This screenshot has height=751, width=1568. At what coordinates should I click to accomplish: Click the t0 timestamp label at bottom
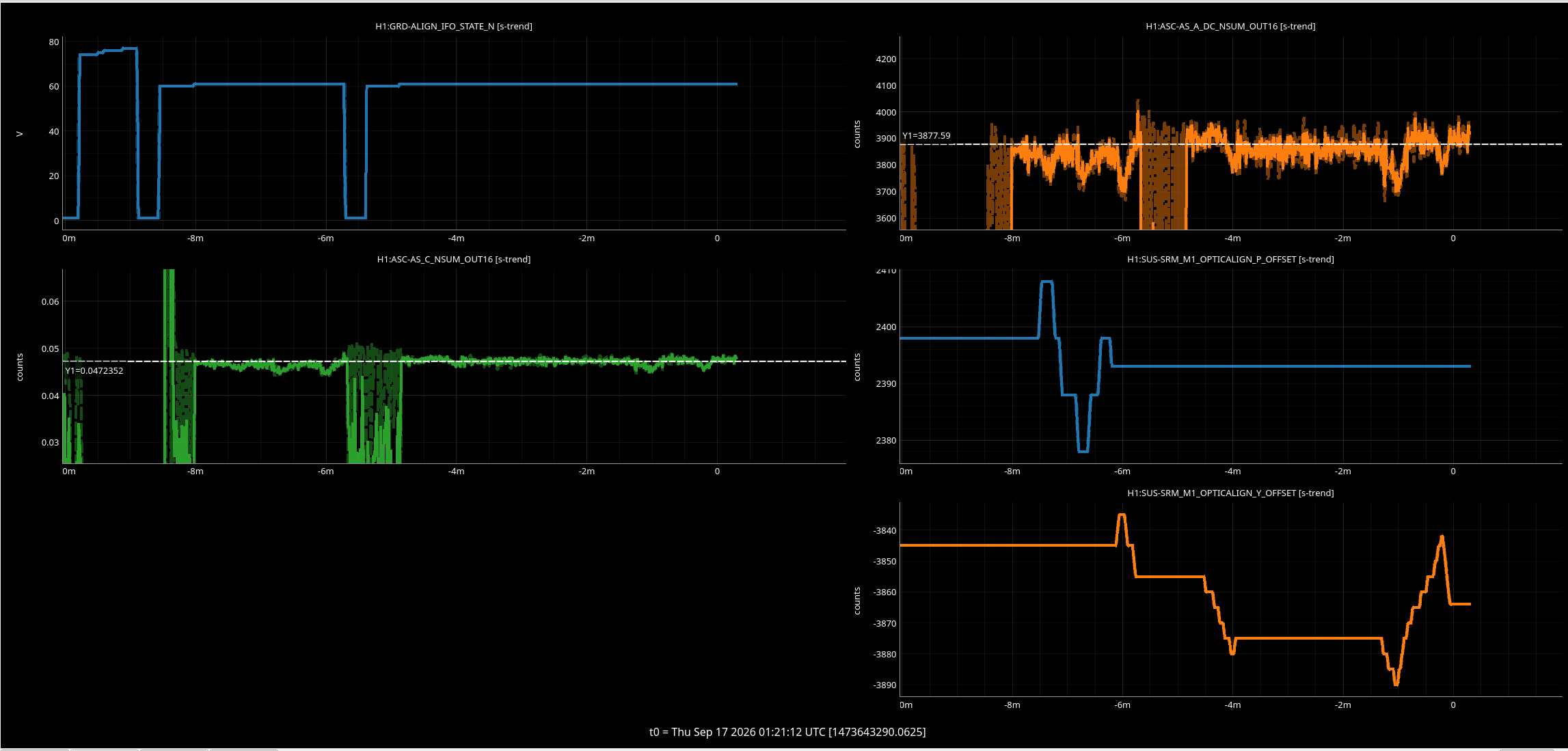(787, 732)
